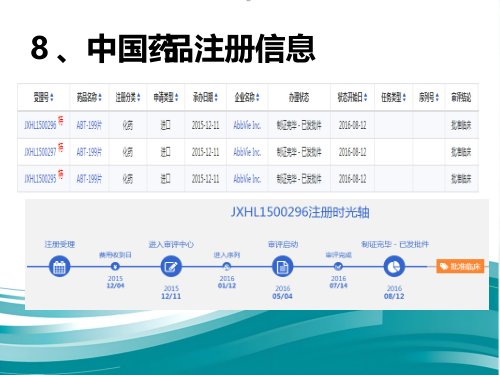This screenshot has width=500, height=375.
Task: Click 2015-12-11 in the JXHL1500296 row
Action: pyautogui.click(x=205, y=125)
